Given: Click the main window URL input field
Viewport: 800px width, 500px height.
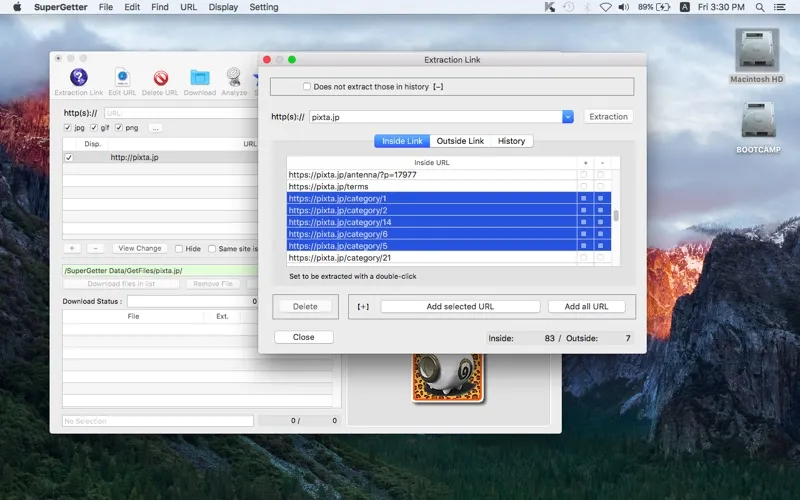Looking at the screenshot, I should coord(182,113).
